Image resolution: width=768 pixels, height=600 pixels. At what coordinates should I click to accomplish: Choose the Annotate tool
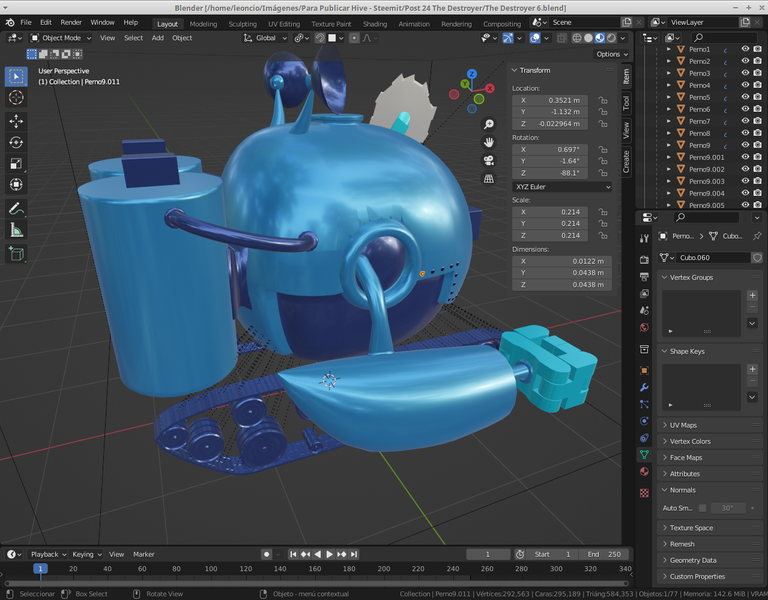[16, 209]
